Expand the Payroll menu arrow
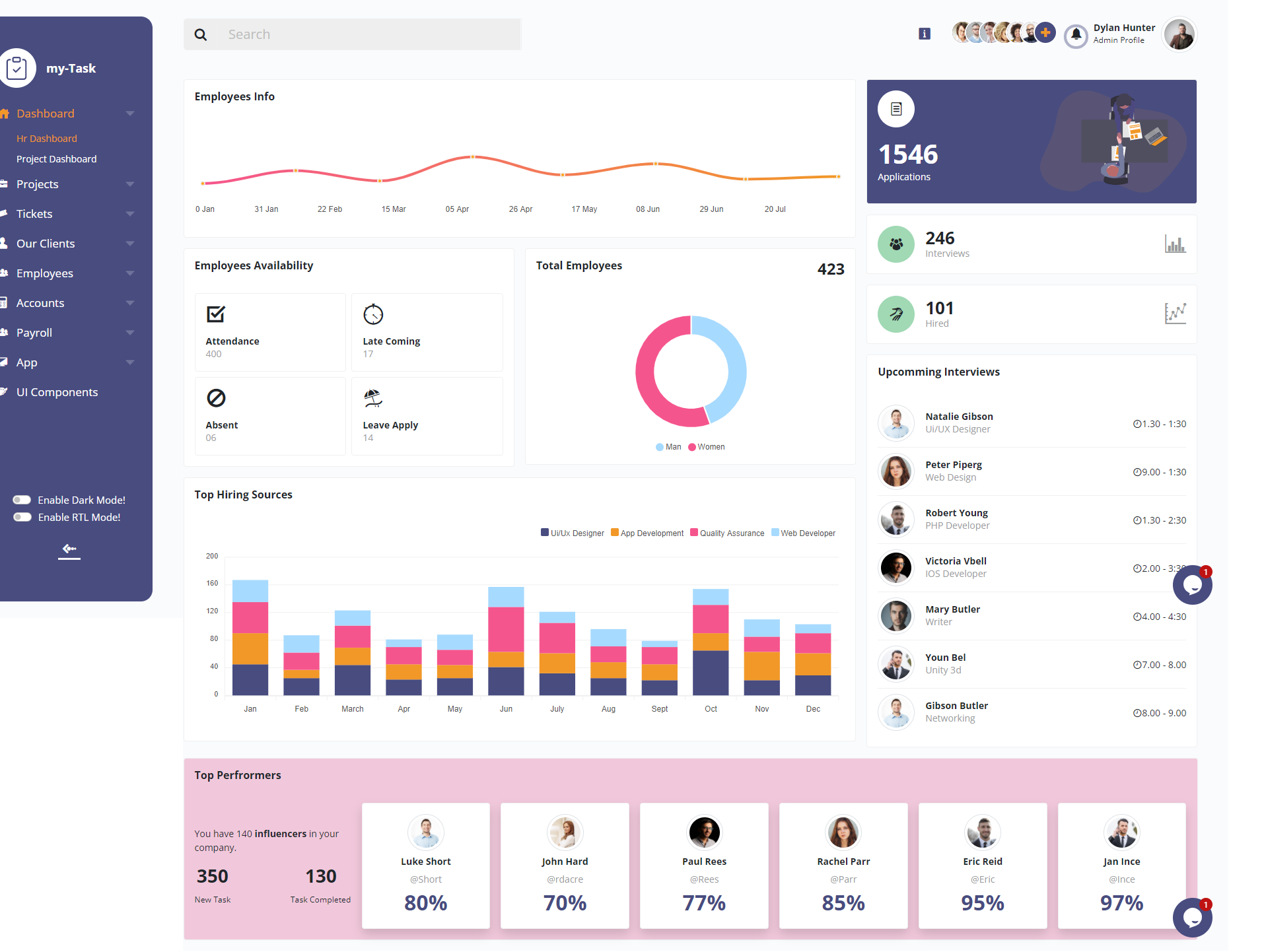This screenshot has height=952, width=1264. 130,333
